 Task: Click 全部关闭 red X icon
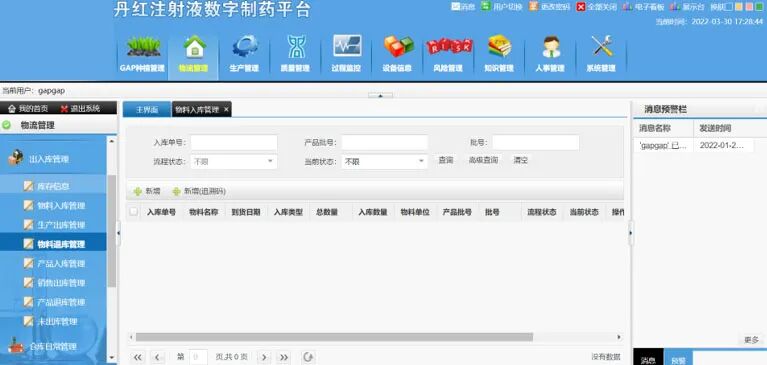580,7
